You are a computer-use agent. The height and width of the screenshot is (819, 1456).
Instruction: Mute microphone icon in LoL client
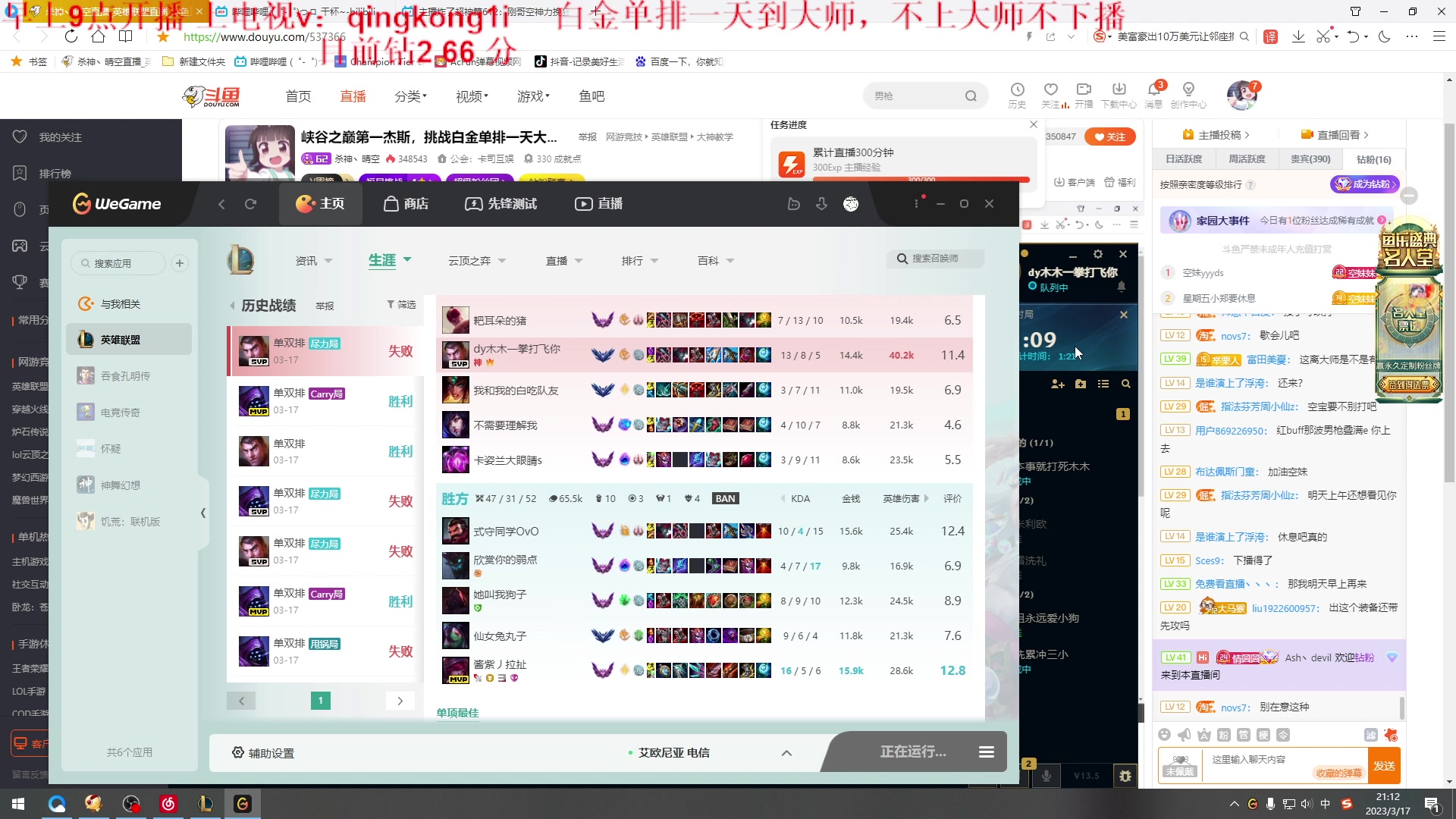pyautogui.click(x=1046, y=776)
